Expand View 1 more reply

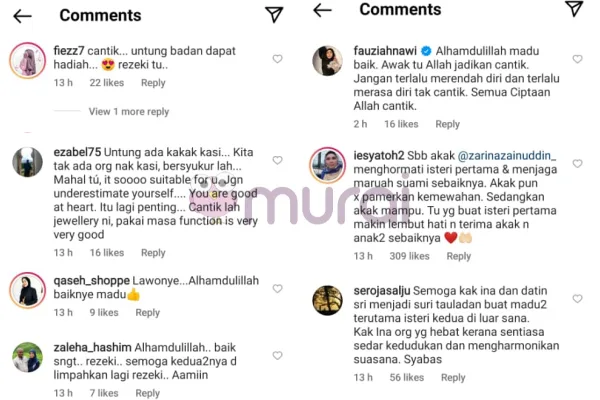(x=129, y=111)
